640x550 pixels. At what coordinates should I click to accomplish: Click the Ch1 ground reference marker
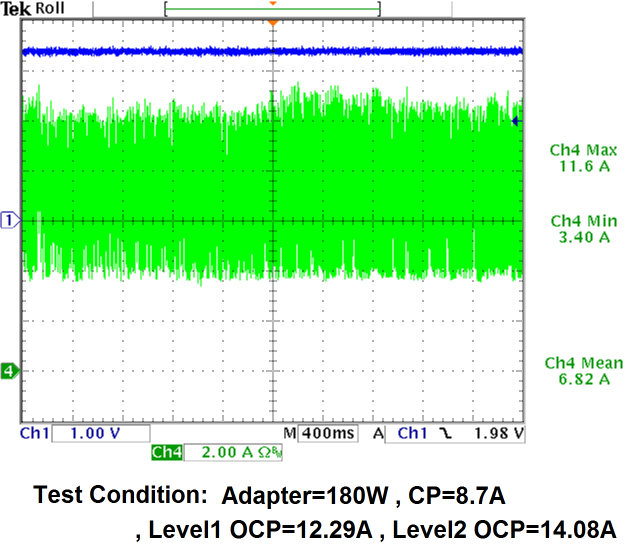click(x=10, y=220)
